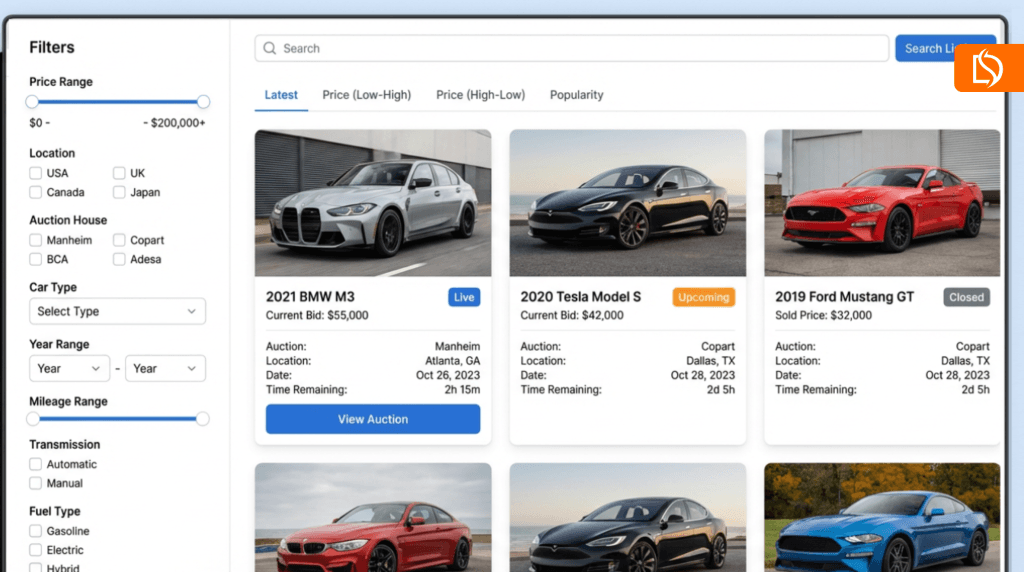Expand the starting Year dropdown

pyautogui.click(x=69, y=368)
